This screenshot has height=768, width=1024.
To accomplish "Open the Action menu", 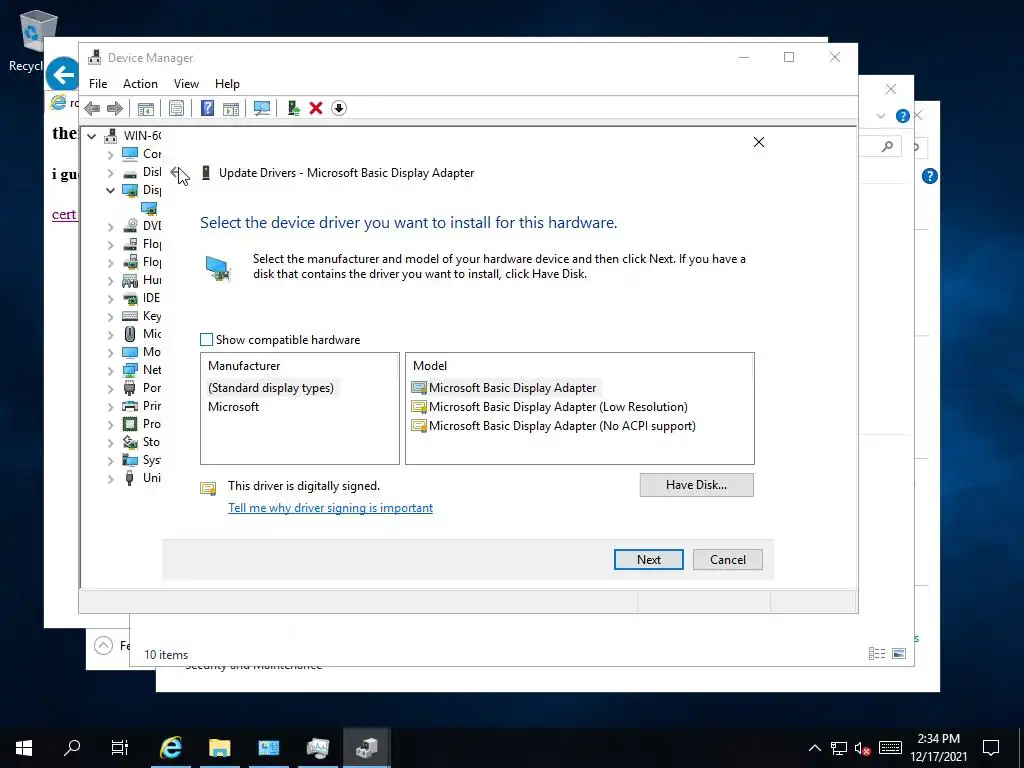I will click(x=140, y=84).
